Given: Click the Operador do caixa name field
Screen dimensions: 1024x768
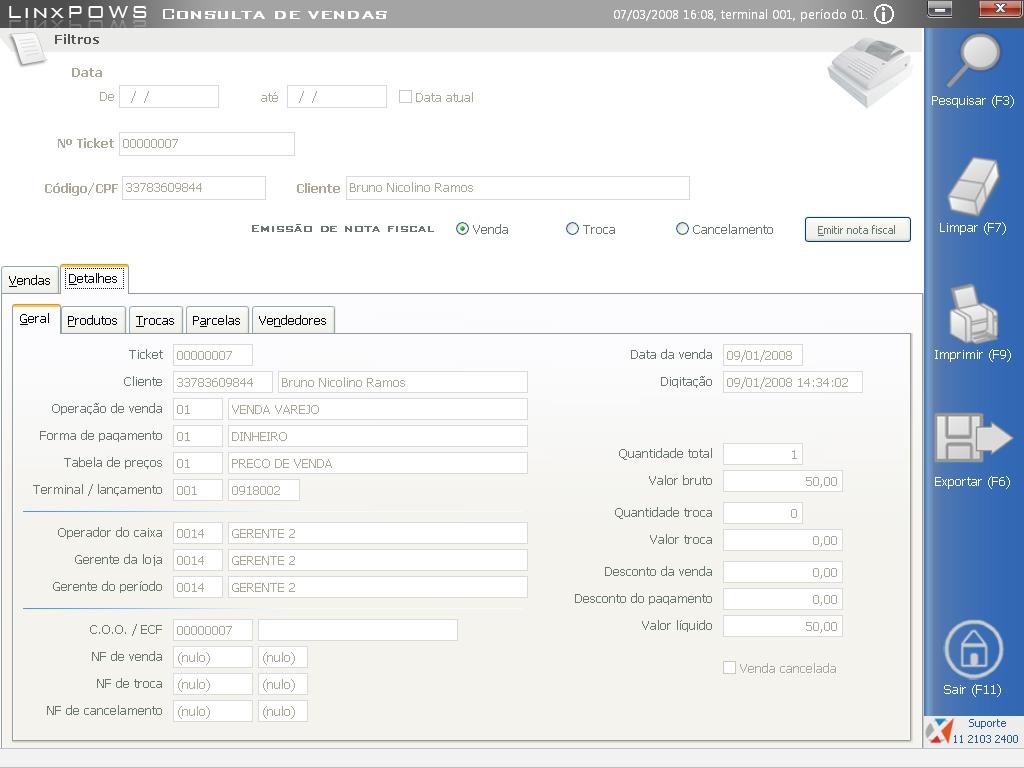Looking at the screenshot, I should [x=377, y=533].
